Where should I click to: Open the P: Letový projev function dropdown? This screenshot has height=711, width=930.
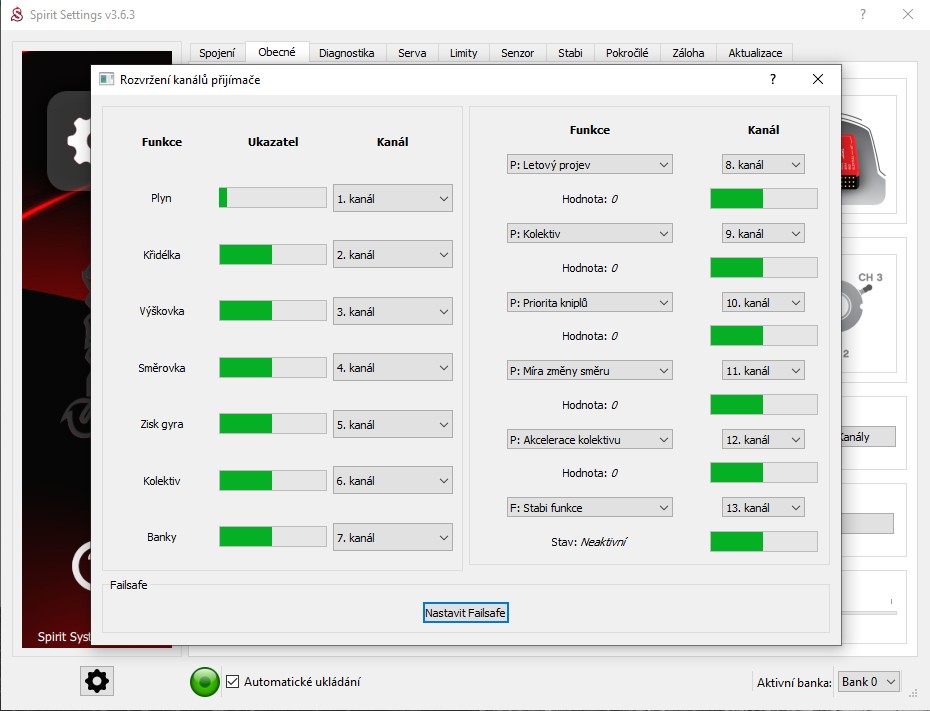point(588,165)
